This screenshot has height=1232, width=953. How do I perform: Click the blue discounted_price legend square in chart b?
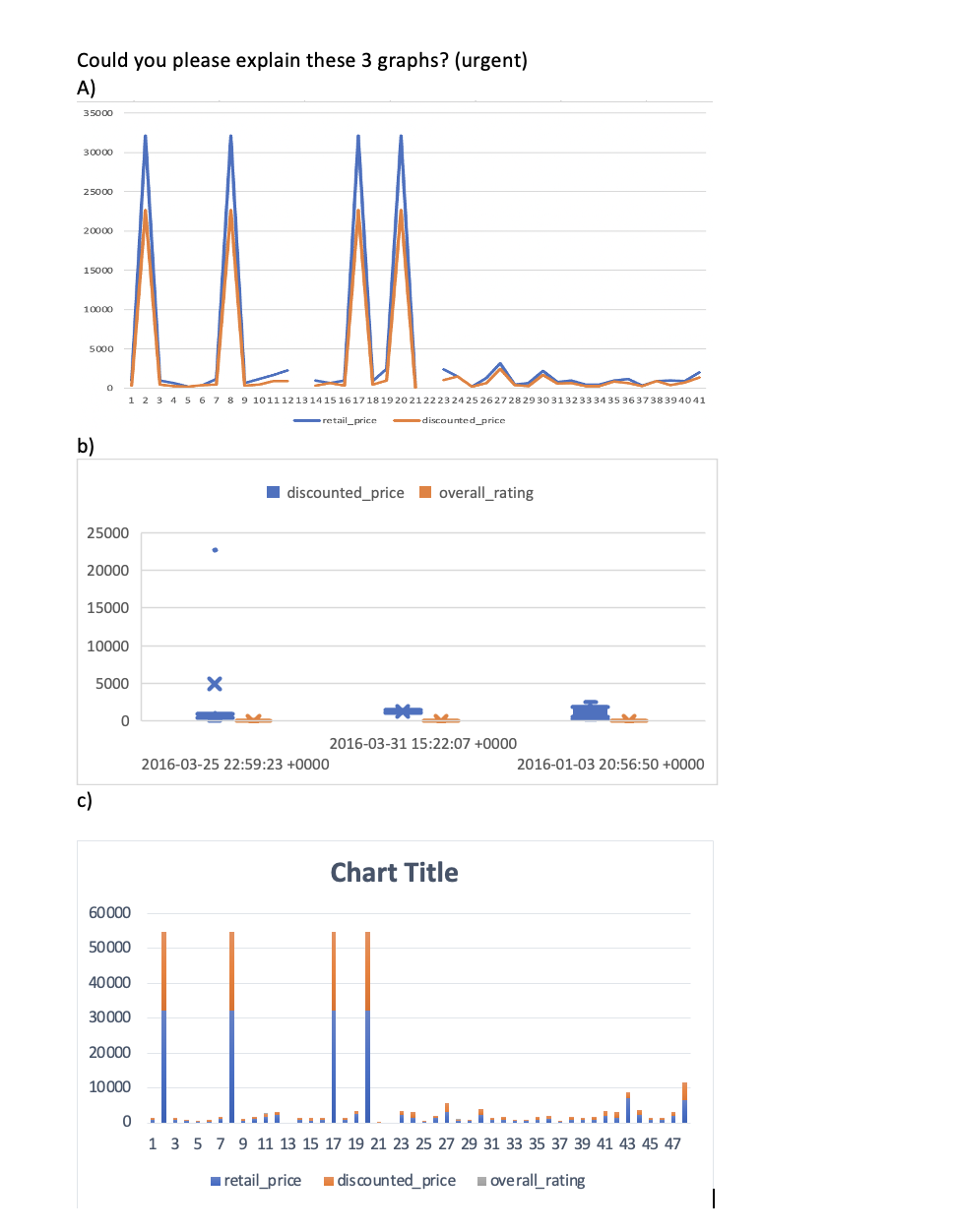[x=271, y=492]
